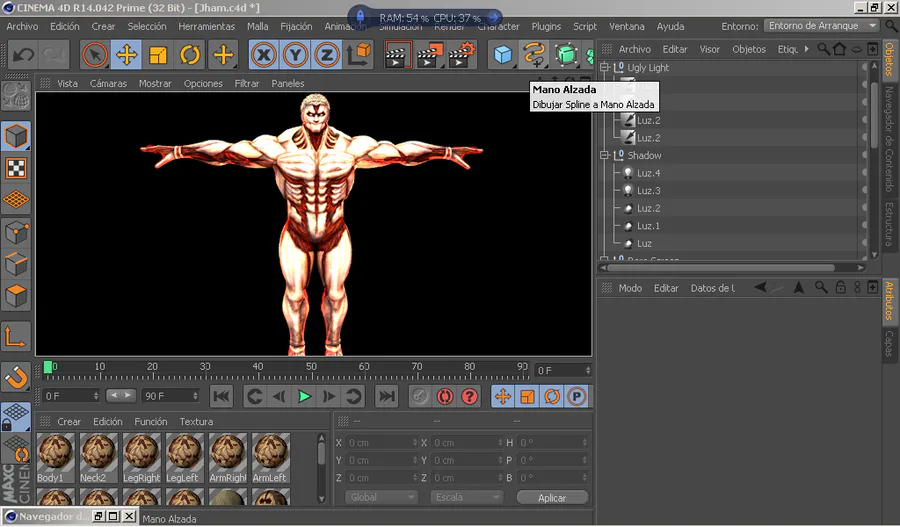Open the Textura menu in materials panel
Viewport: 900px width, 527px height.
tap(196, 421)
